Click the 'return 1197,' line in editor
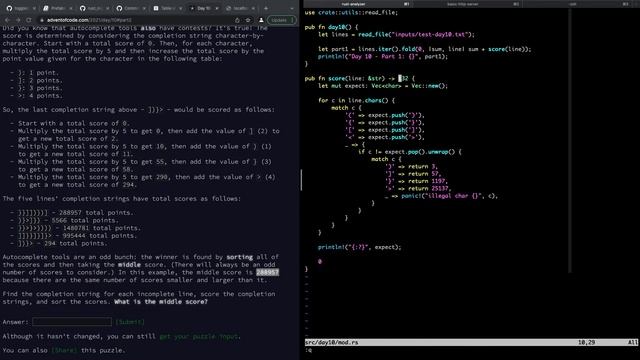The image size is (640, 360). 417,181
